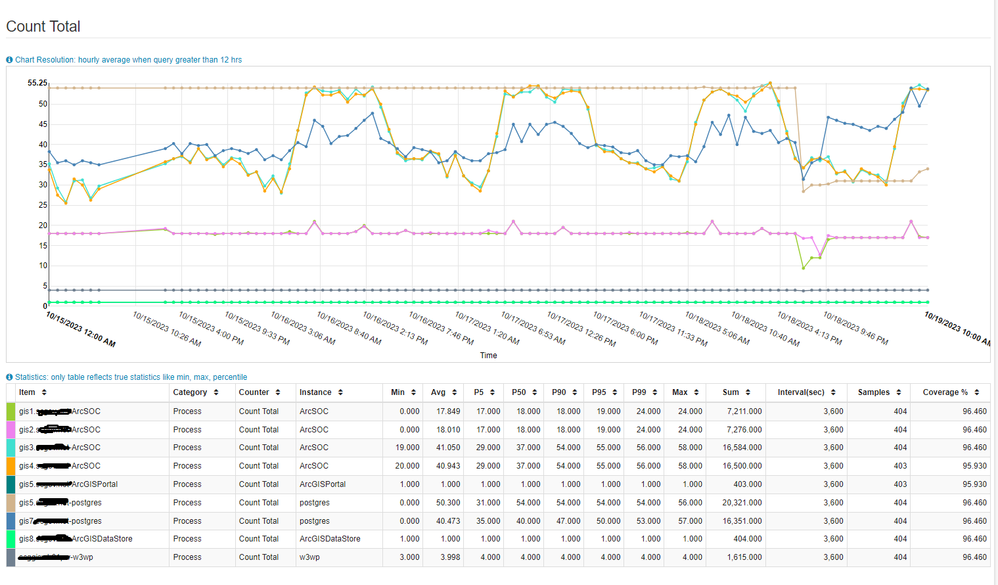
Task: Click the Counter column header
Action: pos(254,393)
